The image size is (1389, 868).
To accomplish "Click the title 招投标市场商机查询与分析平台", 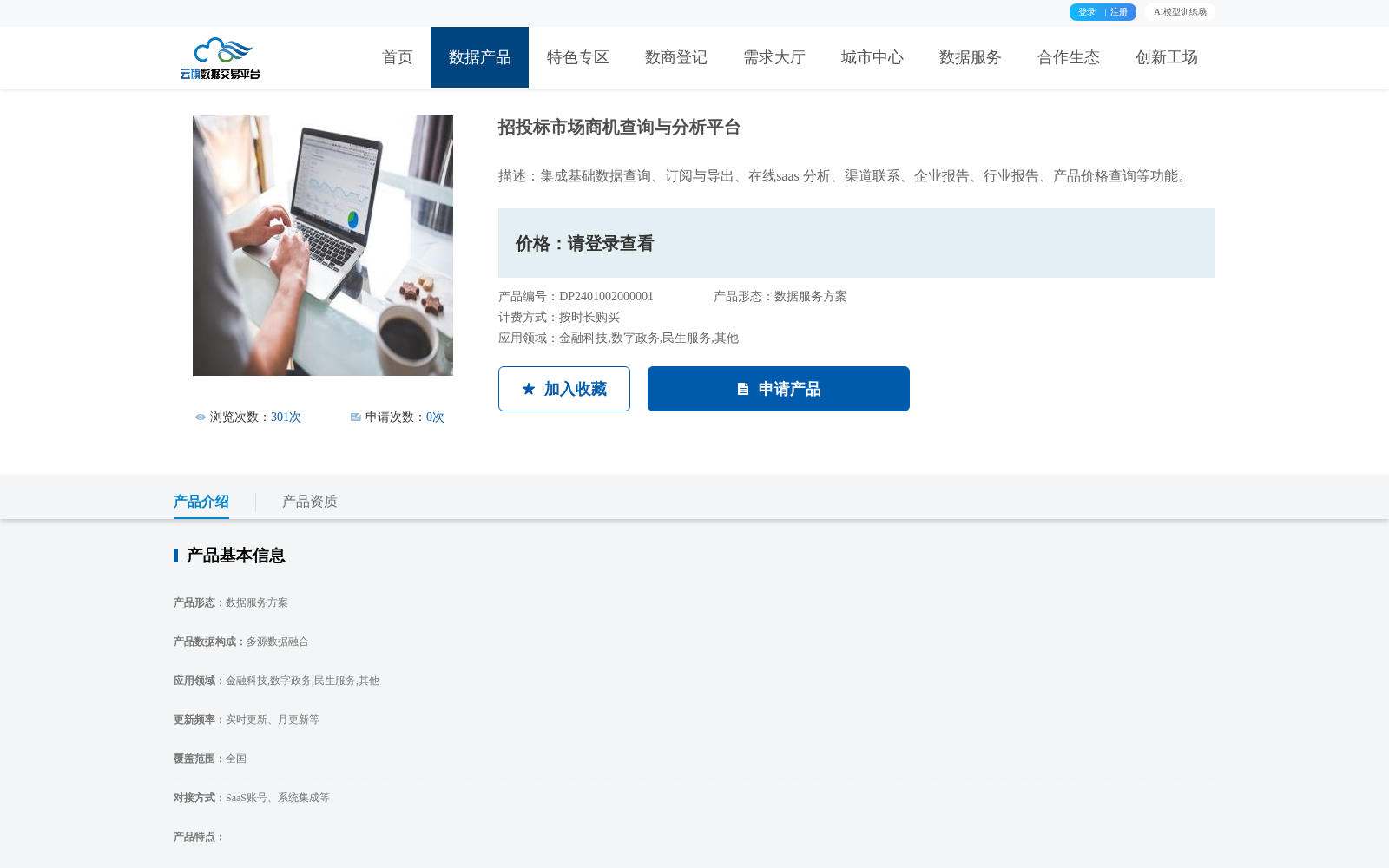I will coord(619,128).
